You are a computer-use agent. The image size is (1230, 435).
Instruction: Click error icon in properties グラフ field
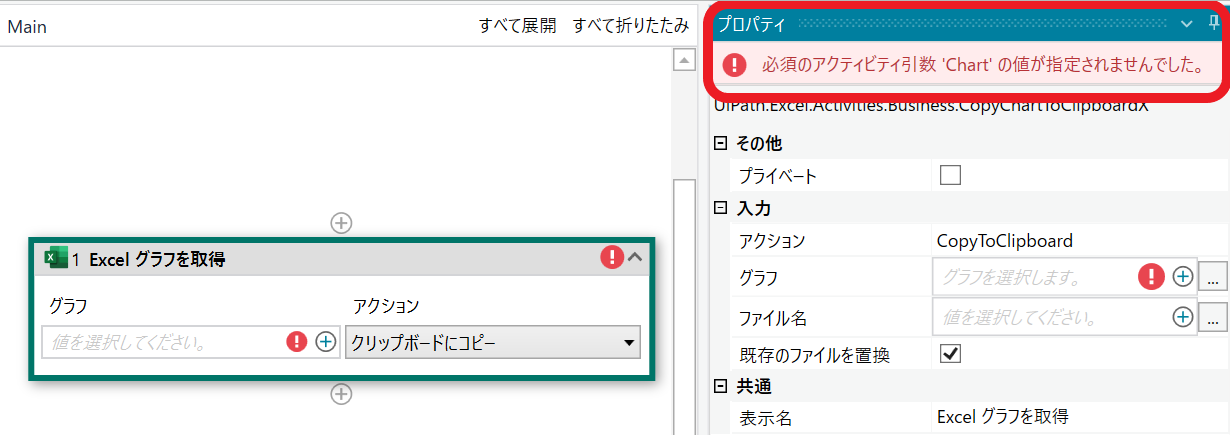[1153, 276]
